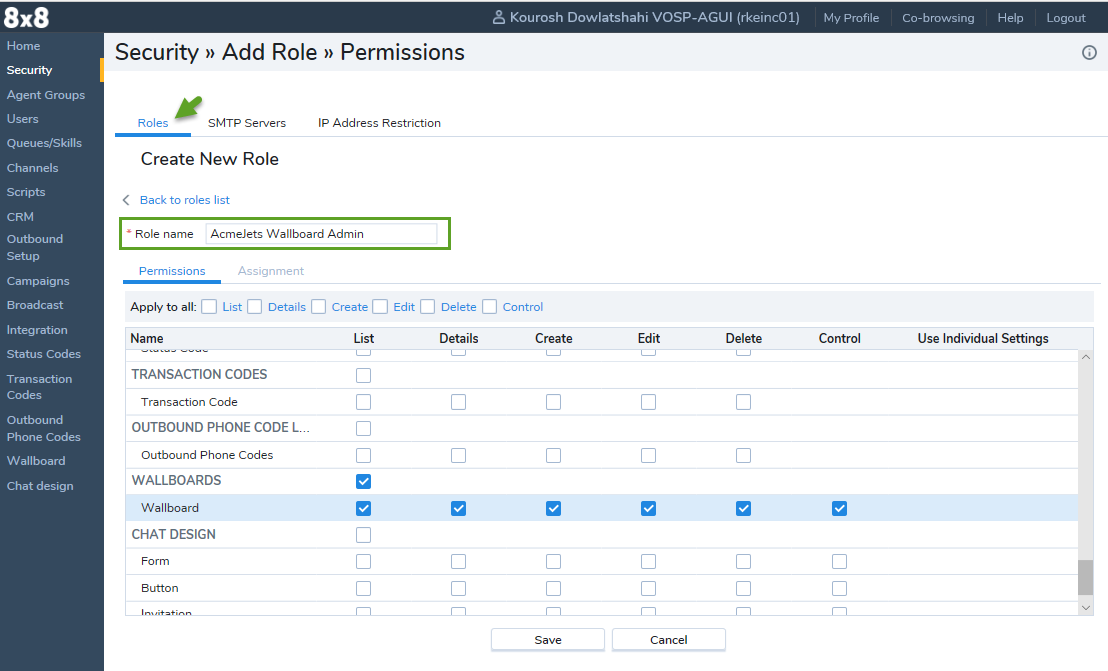Check Apply to all Delete checkbox
The width and height of the screenshot is (1108, 671).
click(428, 307)
